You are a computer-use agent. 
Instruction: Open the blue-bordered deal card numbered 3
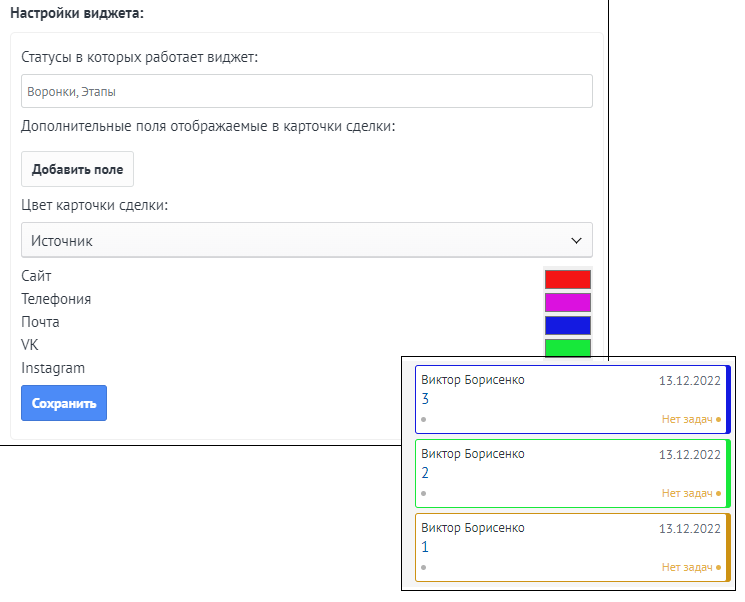click(573, 400)
